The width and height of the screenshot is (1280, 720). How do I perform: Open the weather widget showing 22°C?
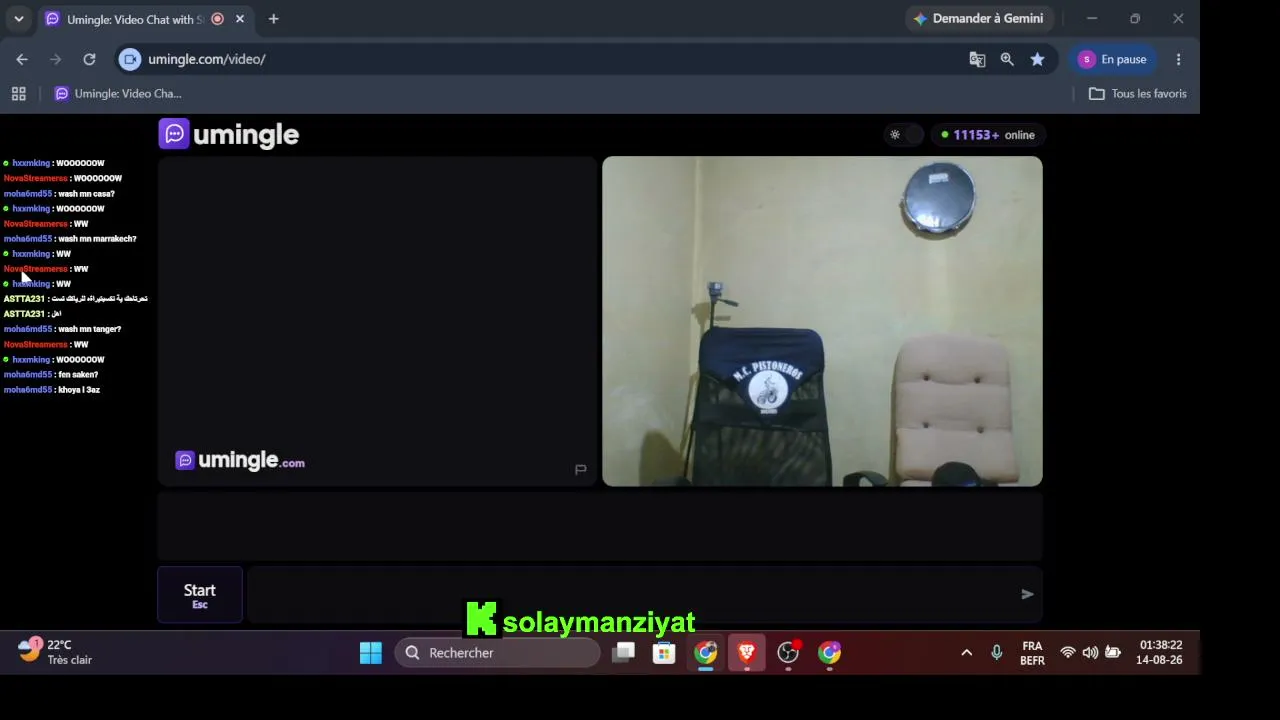(55, 652)
